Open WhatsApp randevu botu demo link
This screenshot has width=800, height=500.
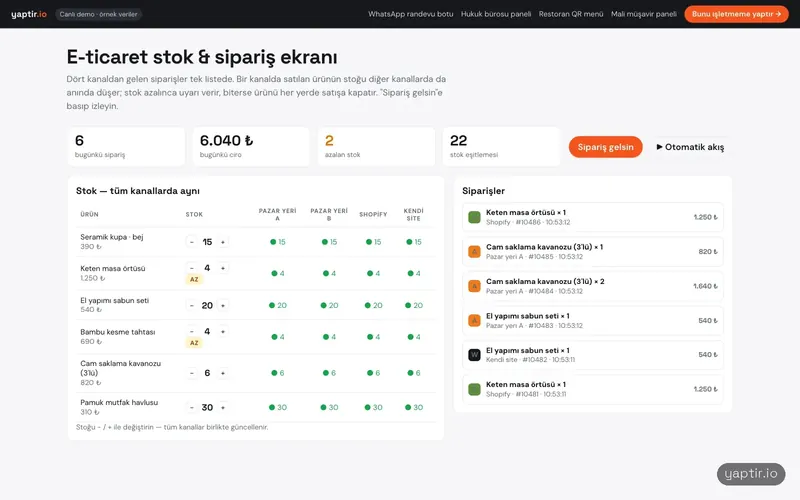[411, 14]
